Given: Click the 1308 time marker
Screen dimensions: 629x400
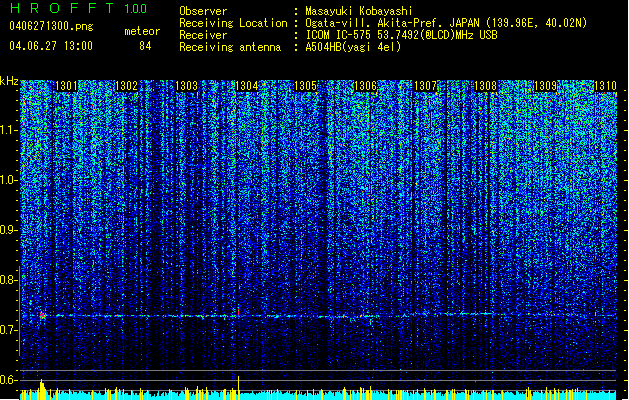Looking at the screenshot, I should [485, 86].
